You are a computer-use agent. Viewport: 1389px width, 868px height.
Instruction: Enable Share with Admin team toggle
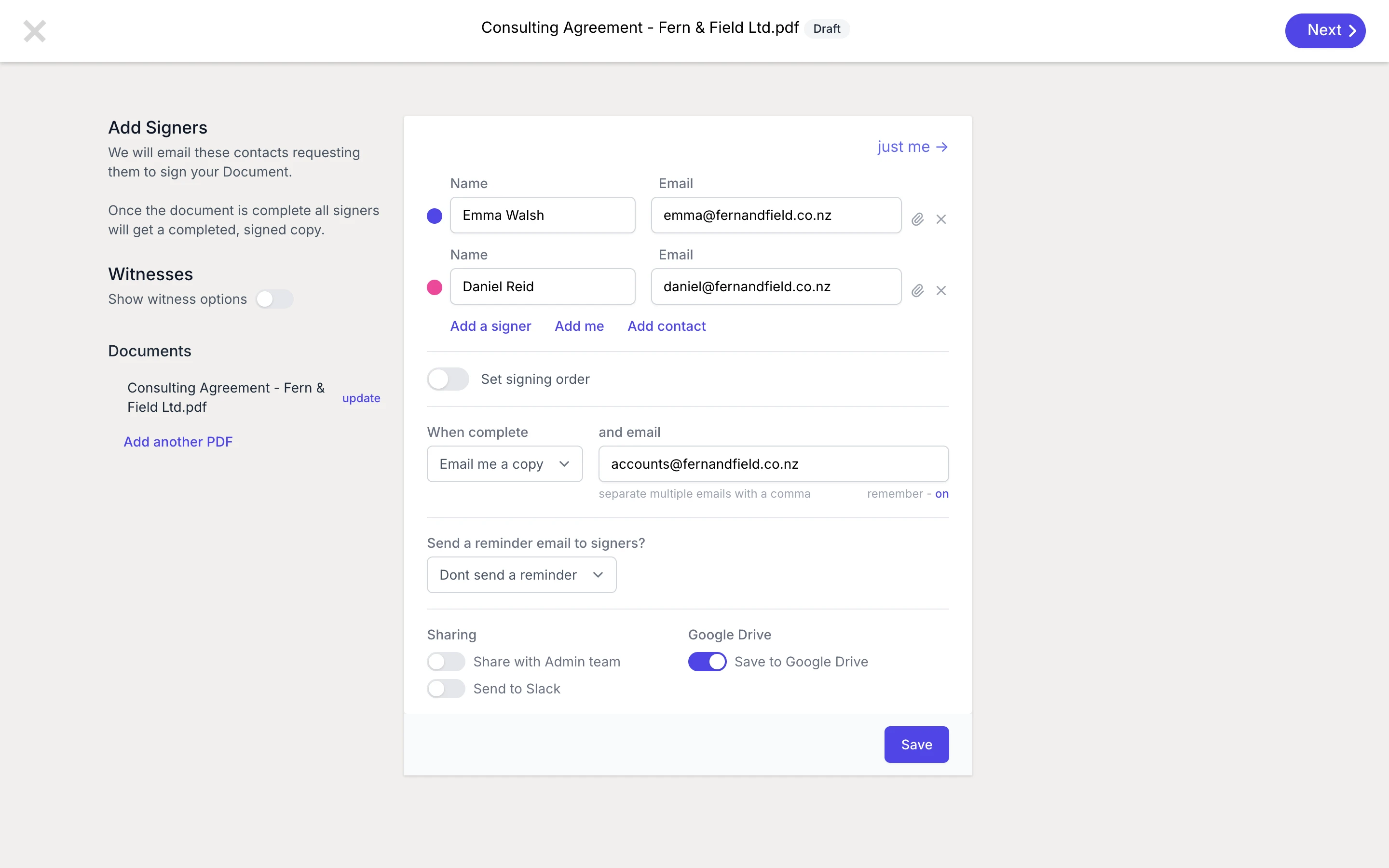pyautogui.click(x=446, y=661)
